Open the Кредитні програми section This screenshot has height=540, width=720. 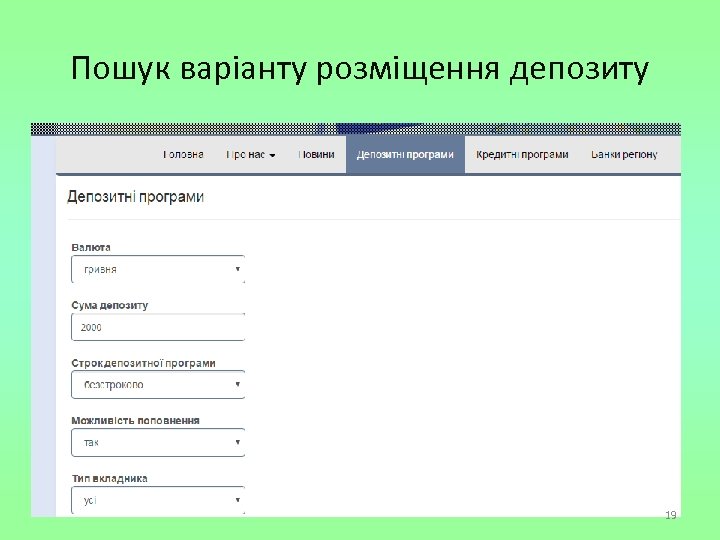522,155
